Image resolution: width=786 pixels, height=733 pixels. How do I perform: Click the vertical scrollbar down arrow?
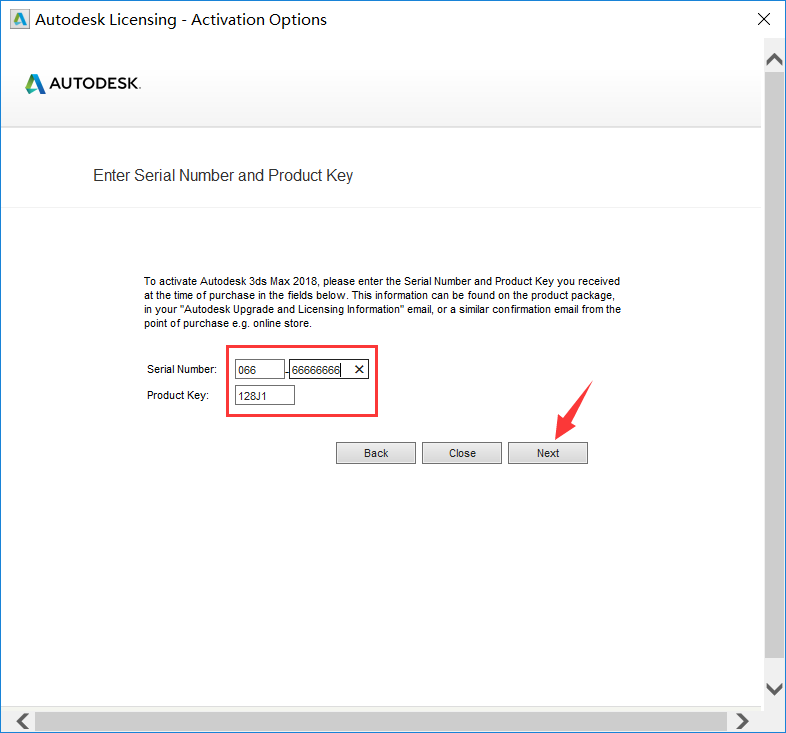[774, 689]
